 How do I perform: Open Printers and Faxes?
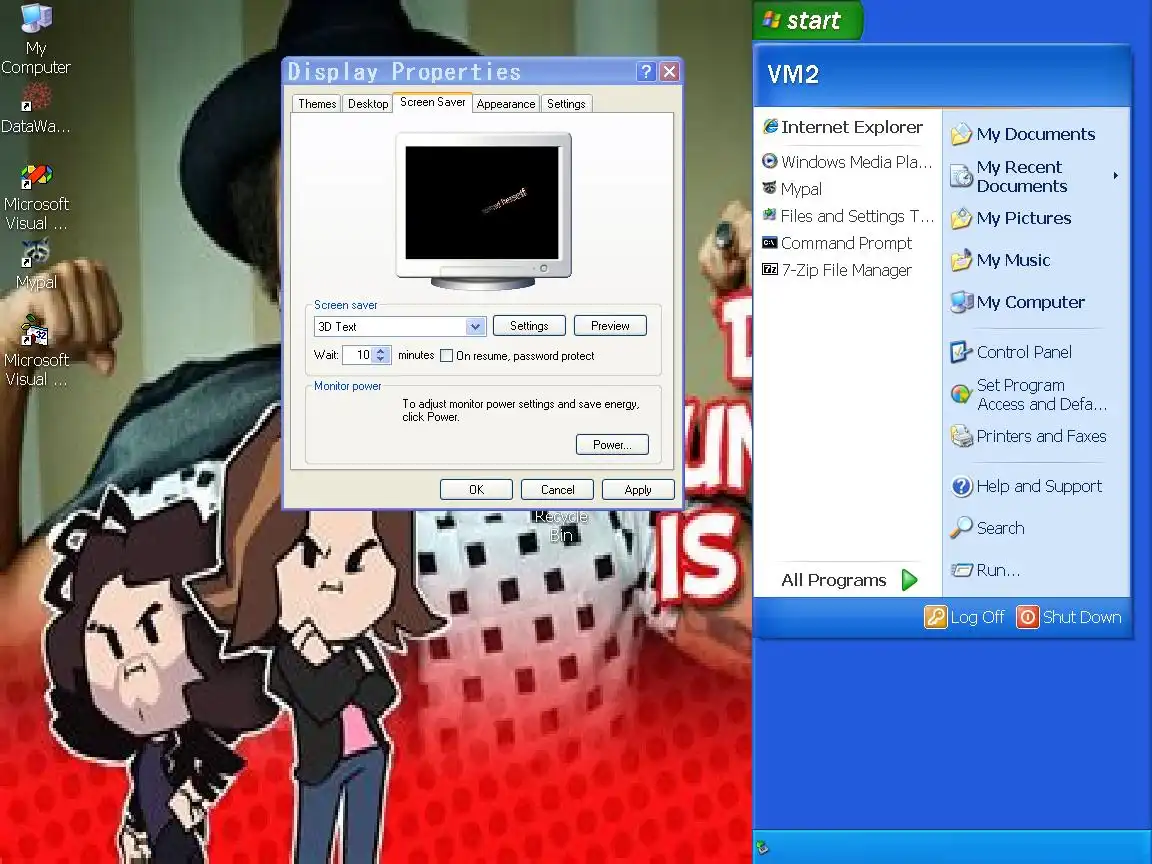1029,436
